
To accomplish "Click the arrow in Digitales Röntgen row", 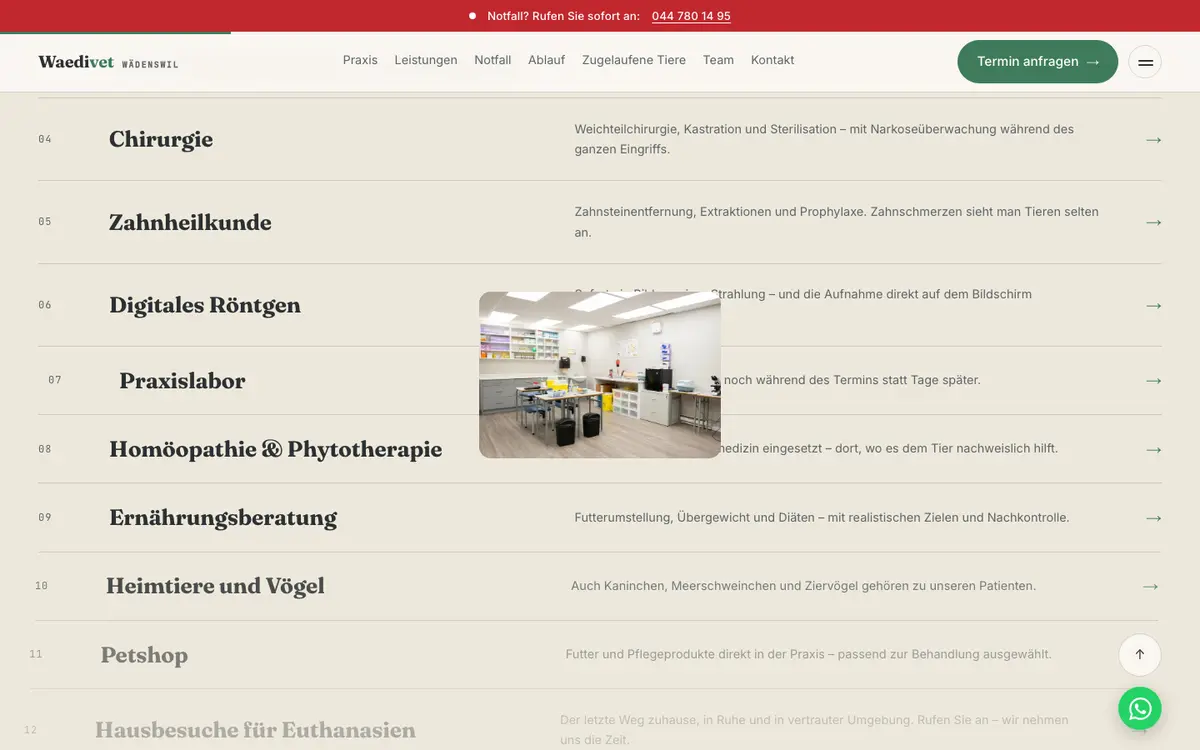I will 1153,305.
